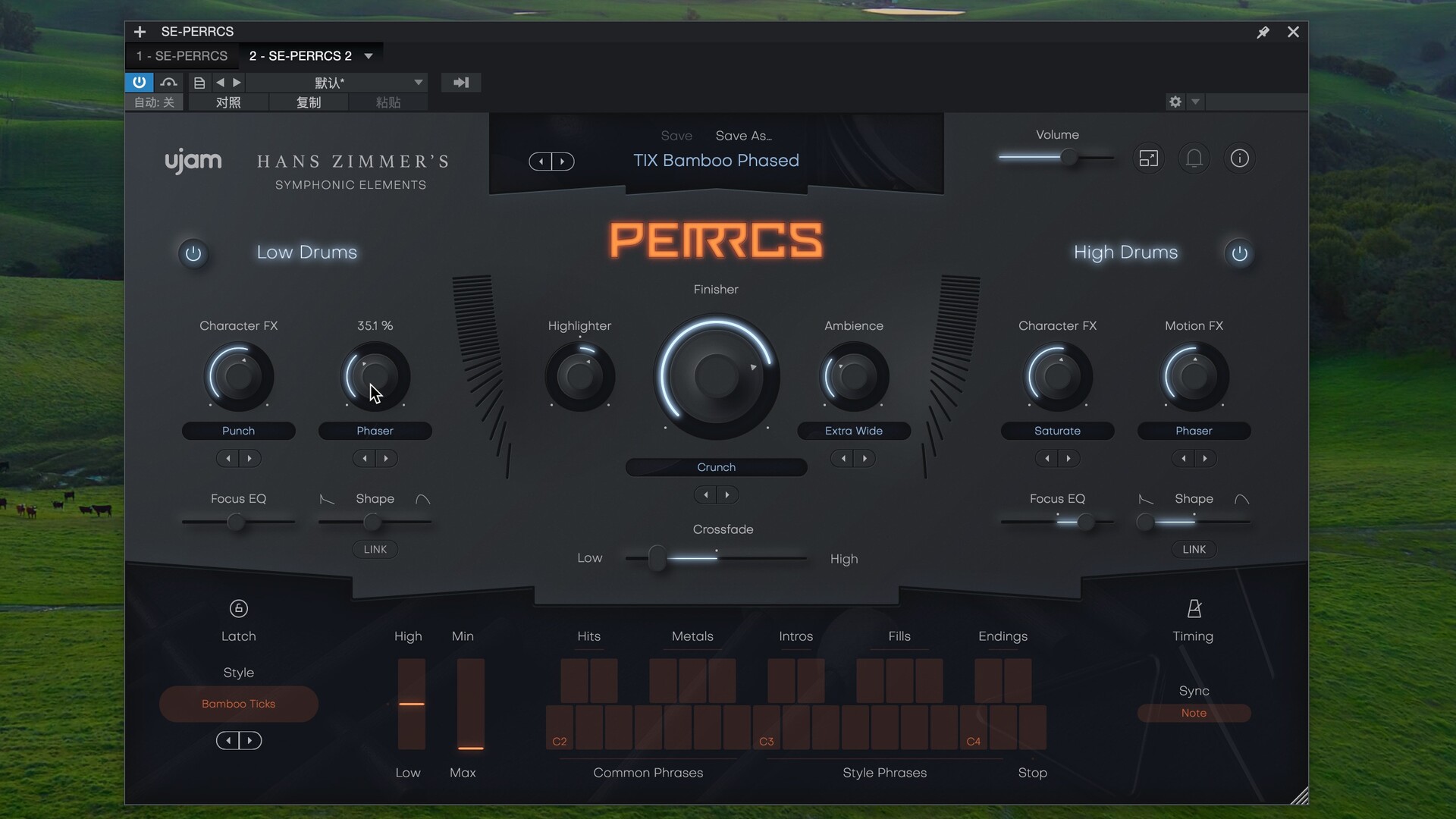The image size is (1456, 819).
Task: Previous Finisher mode before Crunch
Action: (x=705, y=494)
